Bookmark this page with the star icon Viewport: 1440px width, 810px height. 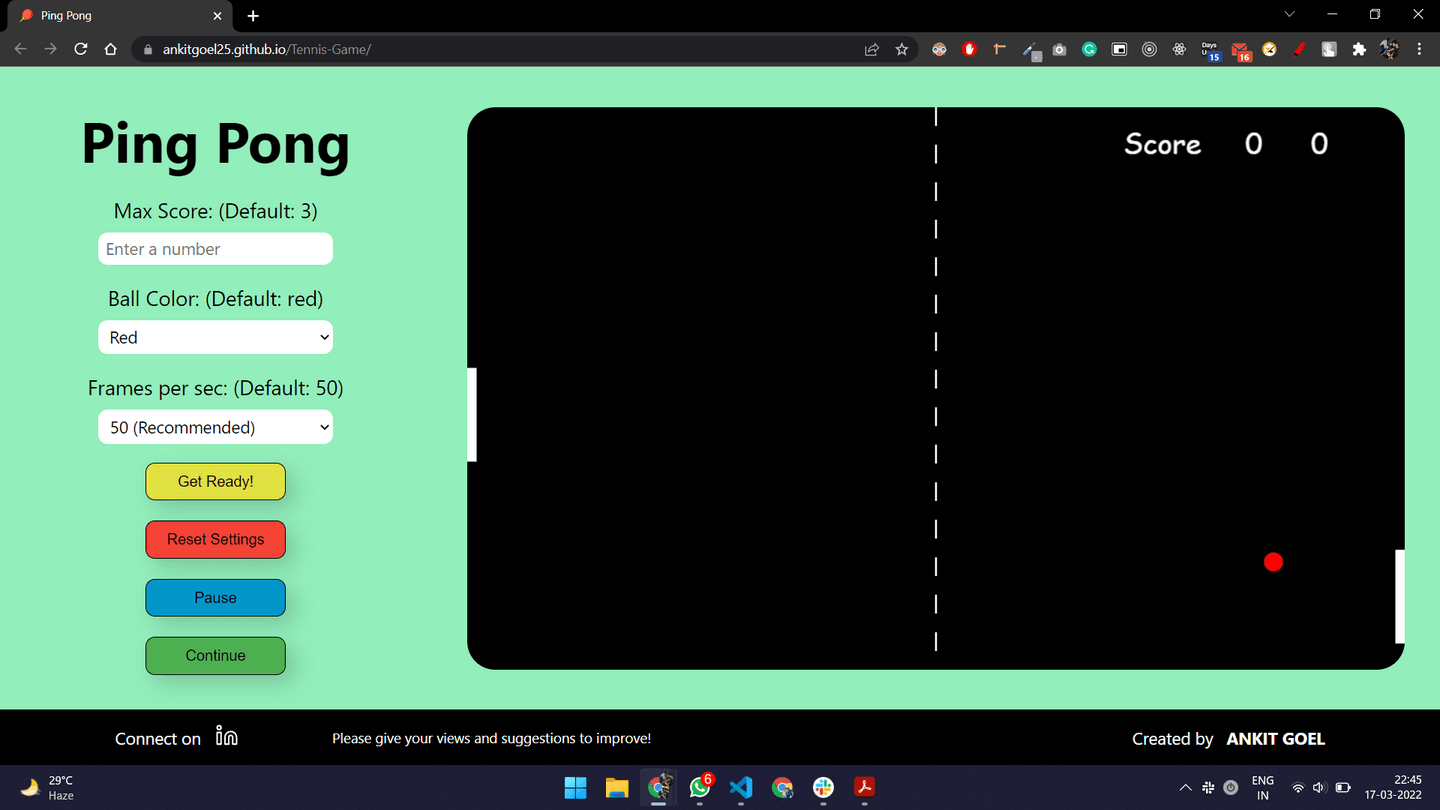(902, 49)
